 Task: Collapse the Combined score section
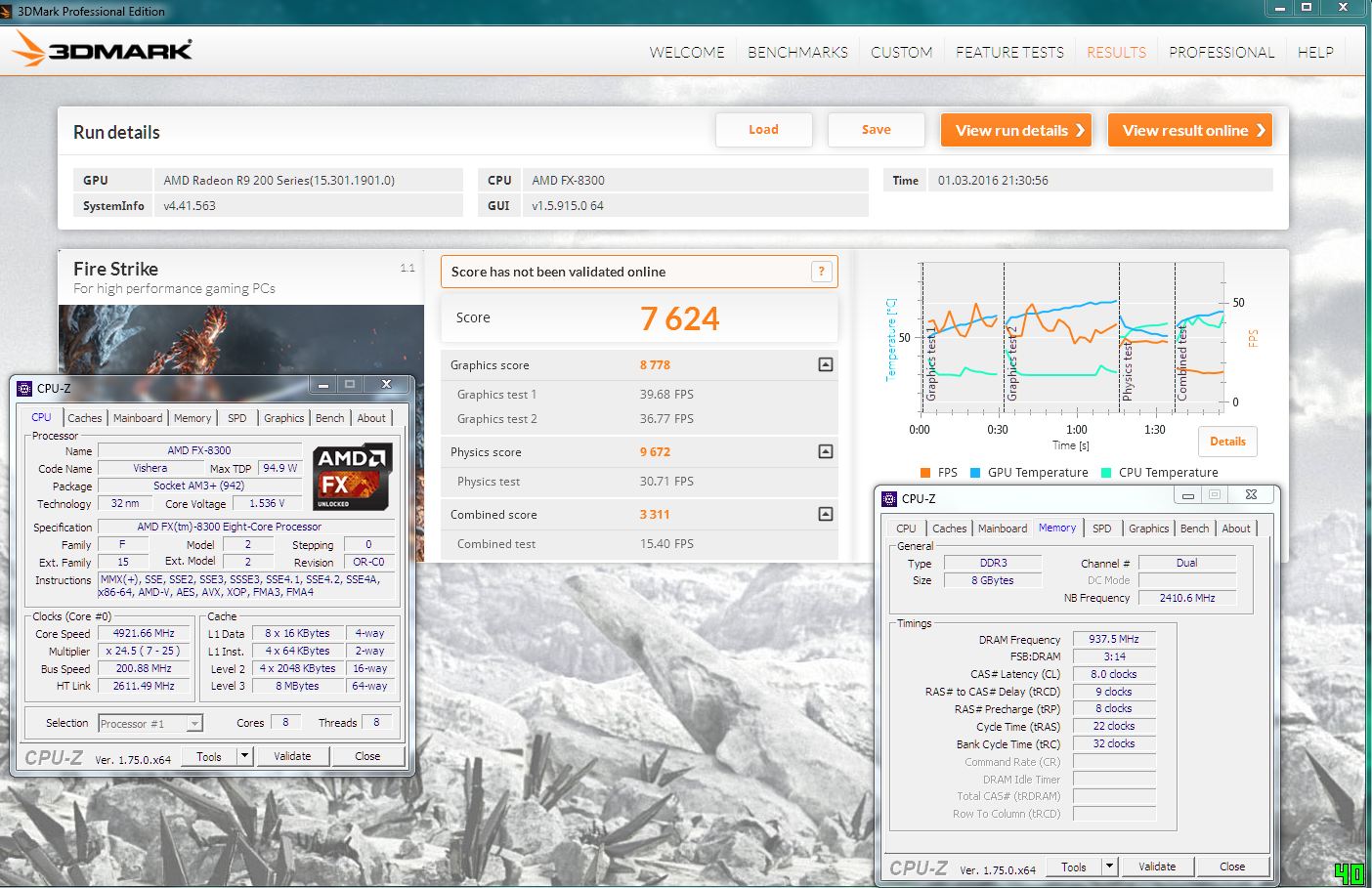(x=826, y=514)
